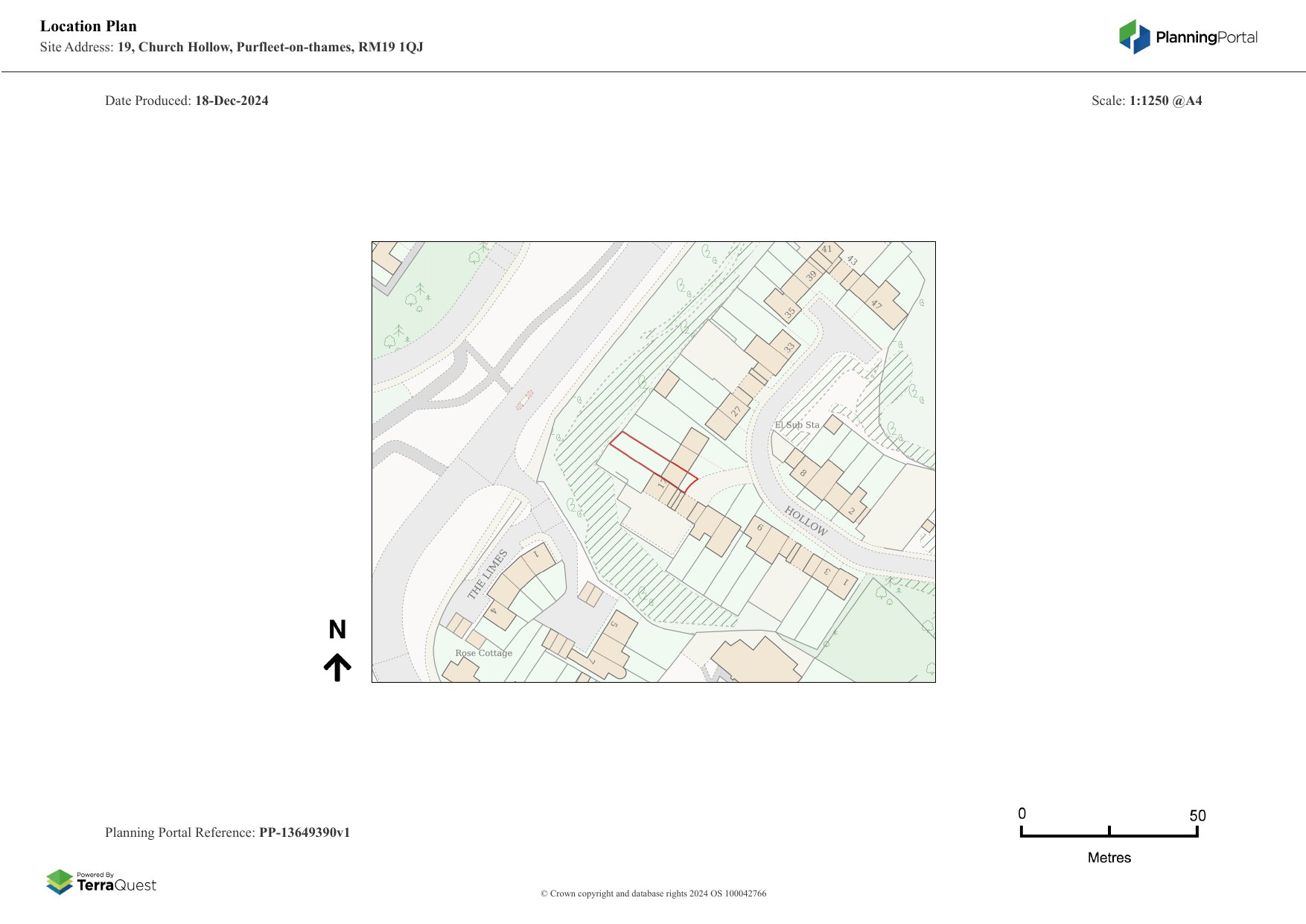The image size is (1306, 924).
Task: Click house number 27 on the map
Action: (736, 412)
